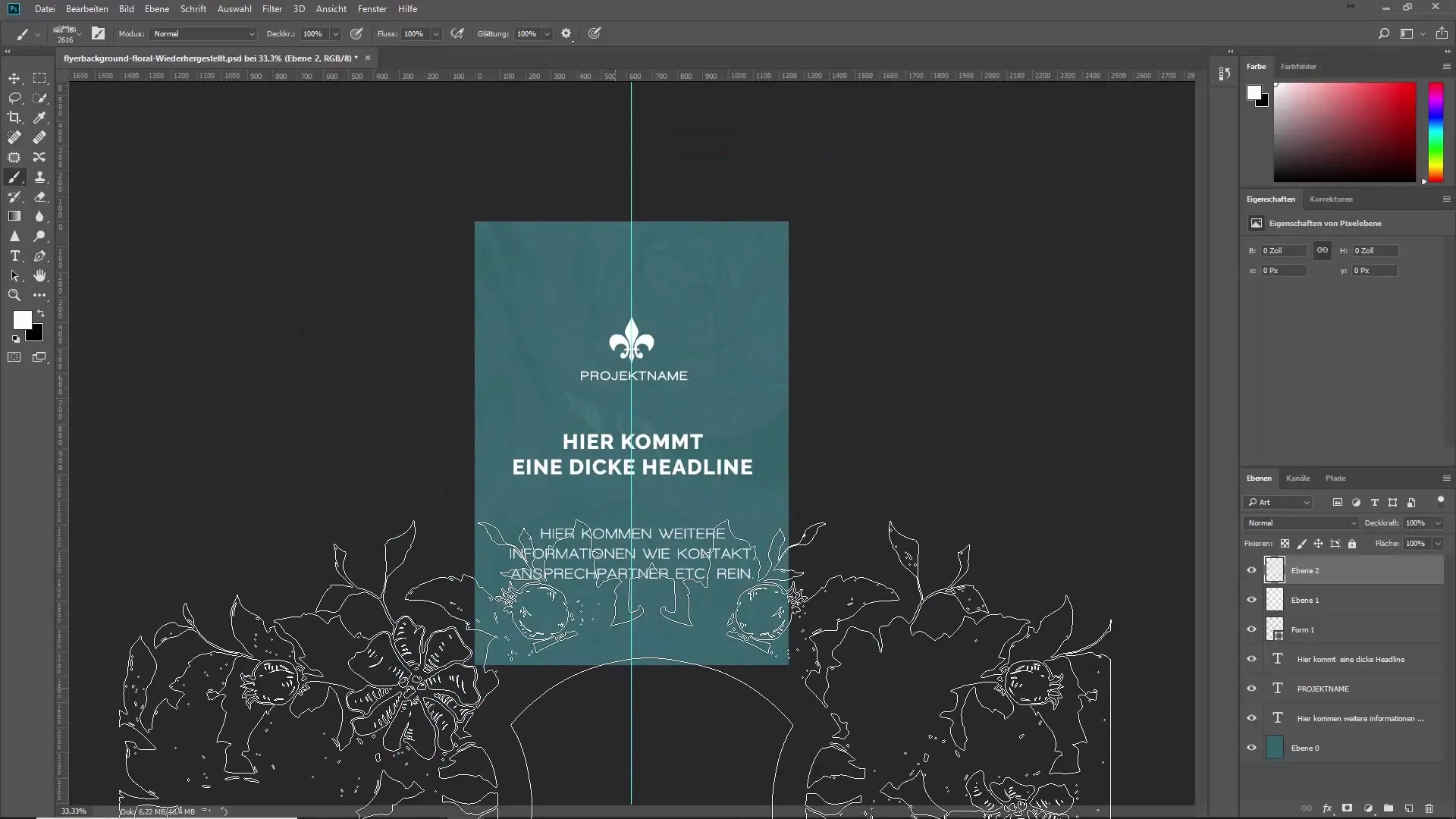This screenshot has height=819, width=1456.
Task: Hide layer Ebene 0
Action: (1252, 748)
